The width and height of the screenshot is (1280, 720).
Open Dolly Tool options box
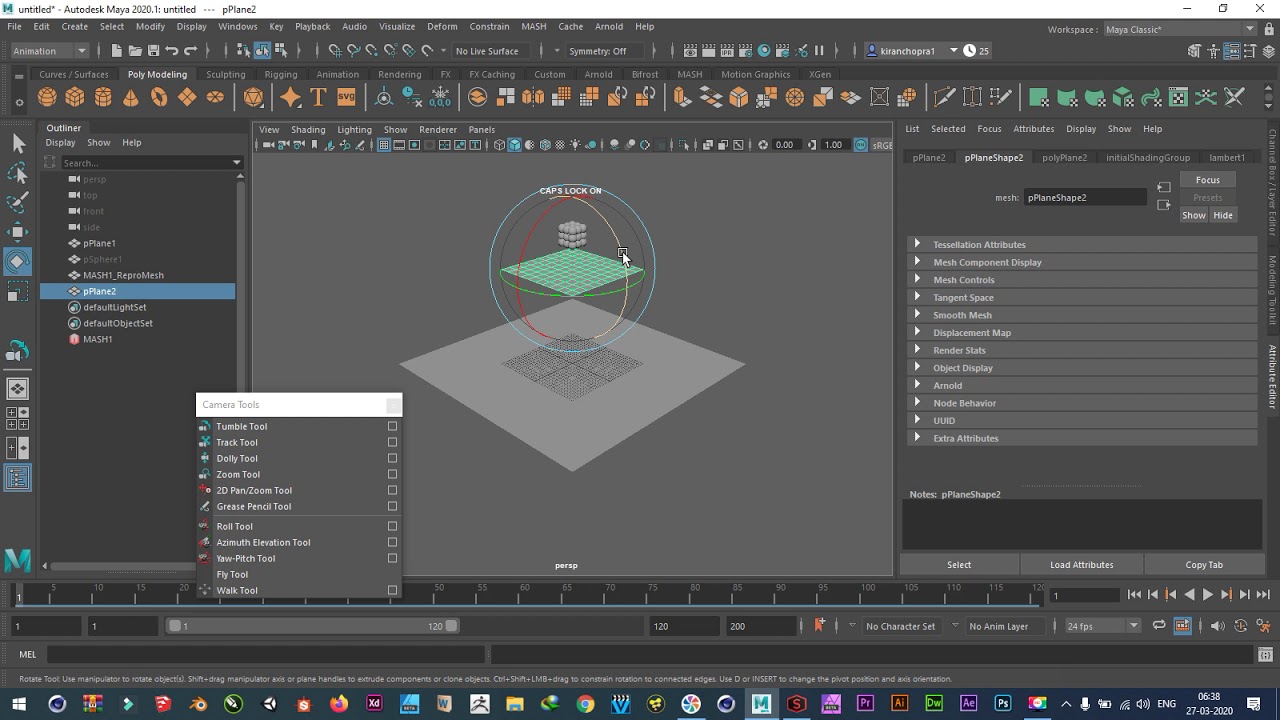392,458
